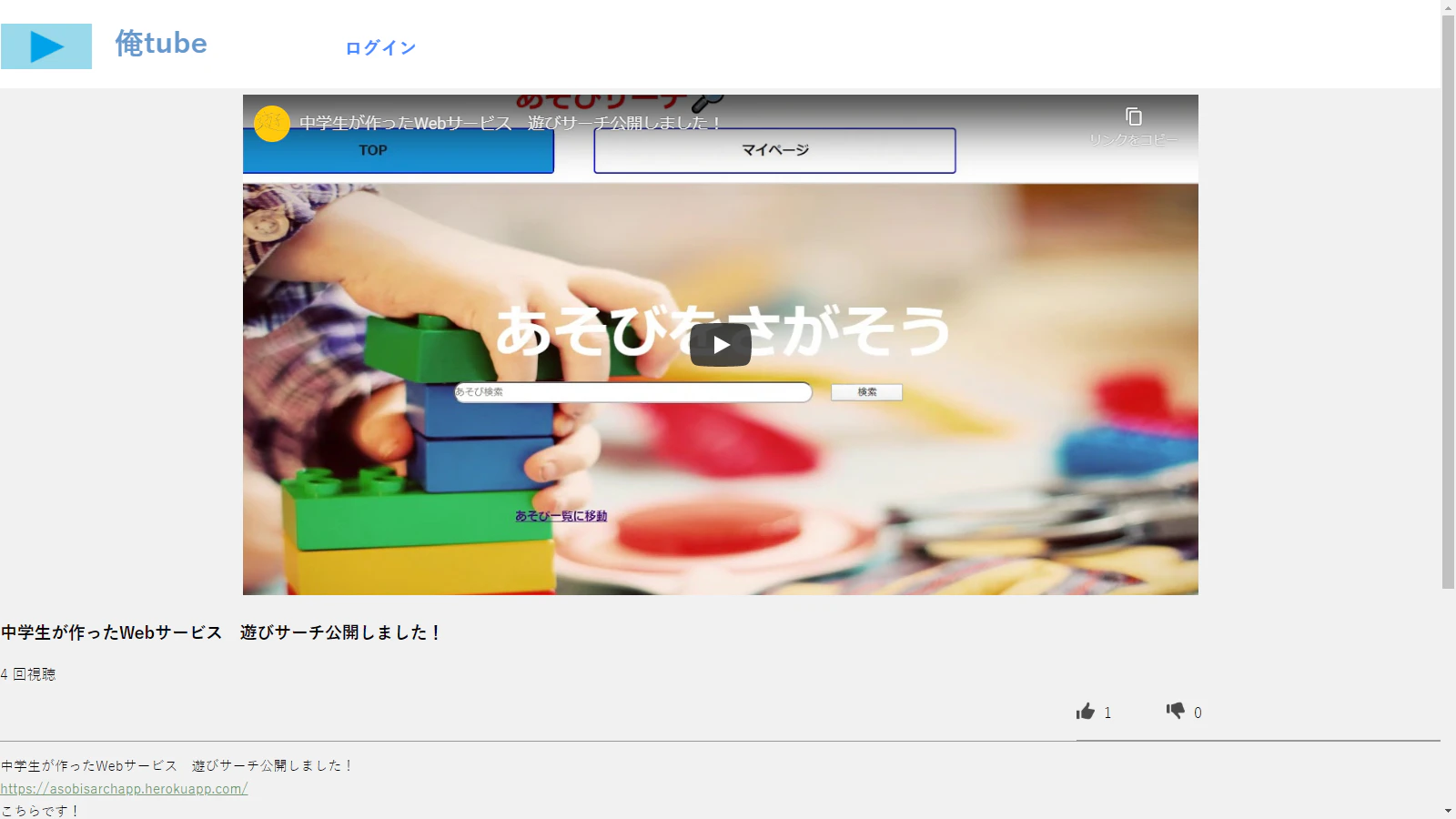Click the scrollbar up arrow
Image resolution: width=1456 pixels, height=819 pixels.
[1449, 7]
